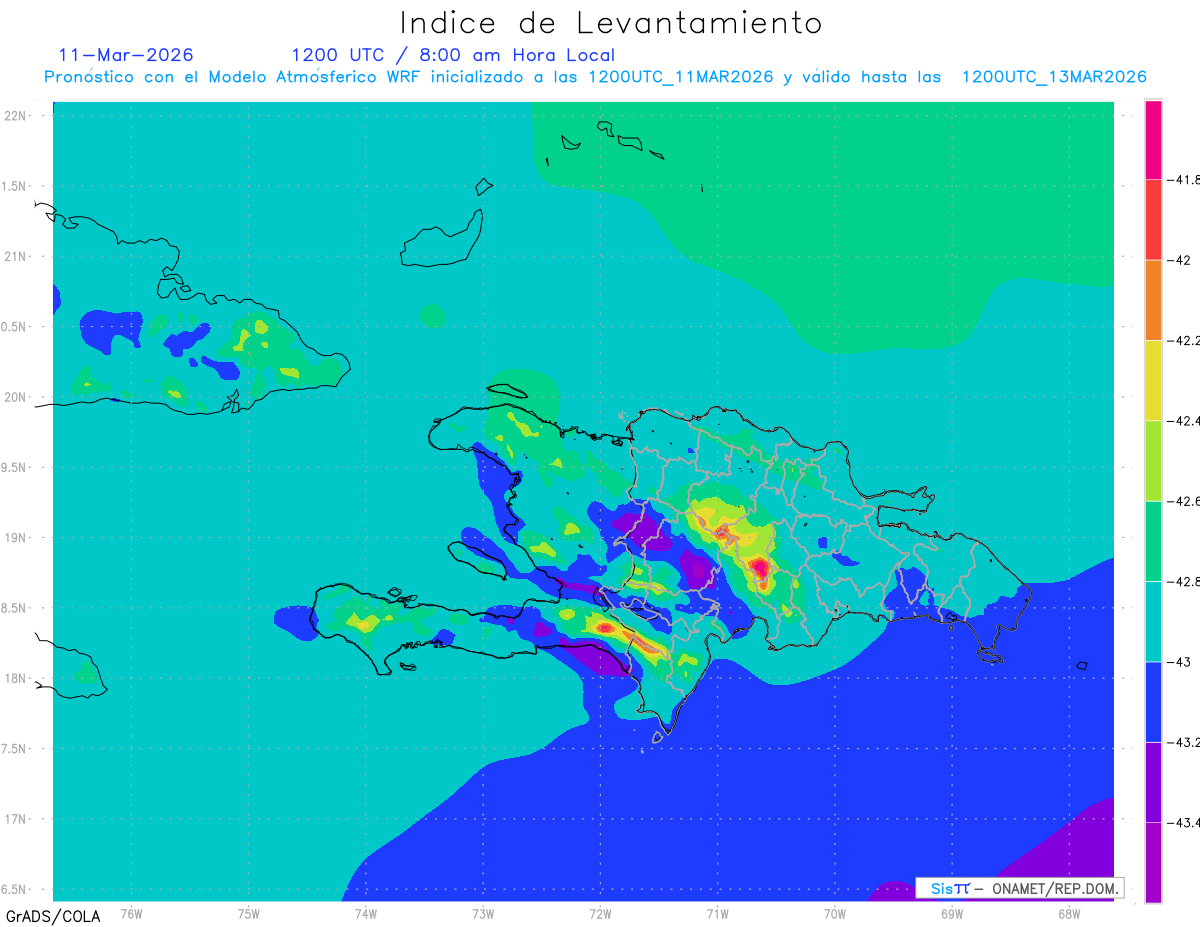
Task: Click the longitude label "76W"
Action: [x=131, y=914]
